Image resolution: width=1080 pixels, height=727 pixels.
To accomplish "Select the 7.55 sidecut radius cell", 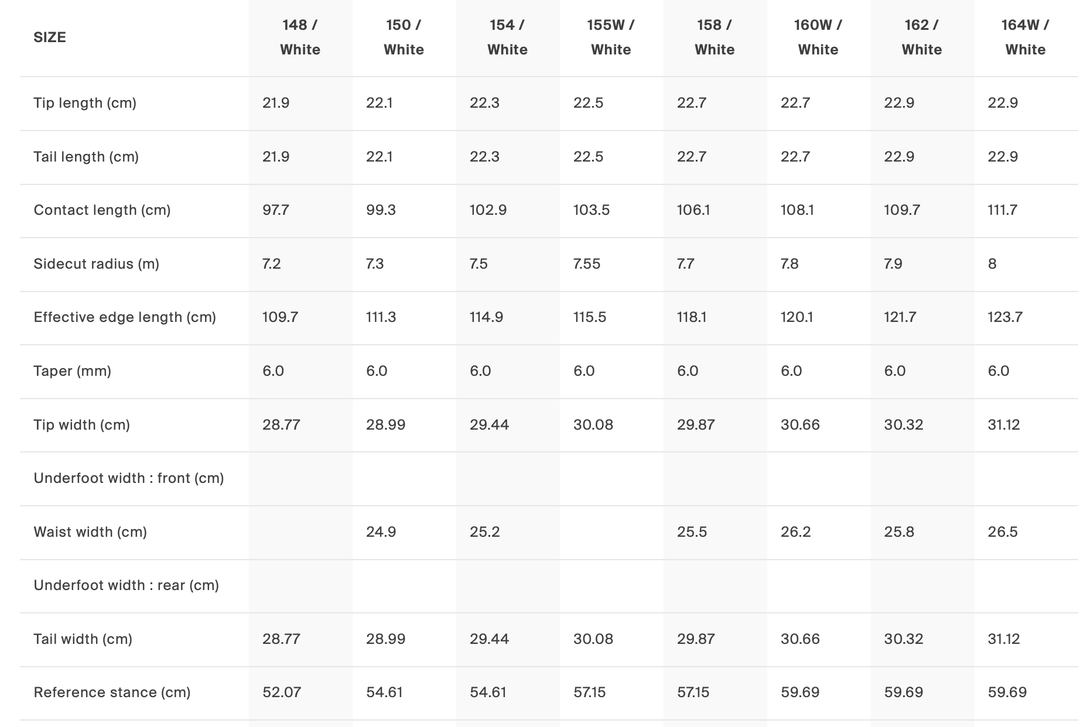I will pyautogui.click(x=587, y=264).
